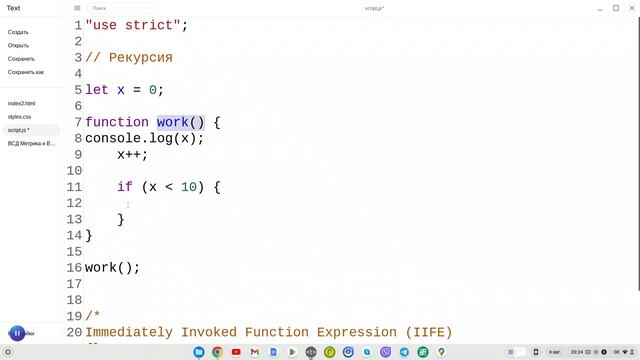Click the 'function' keyword on line 7
Image resolution: width=640 pixels, height=360 pixels.
(x=117, y=122)
